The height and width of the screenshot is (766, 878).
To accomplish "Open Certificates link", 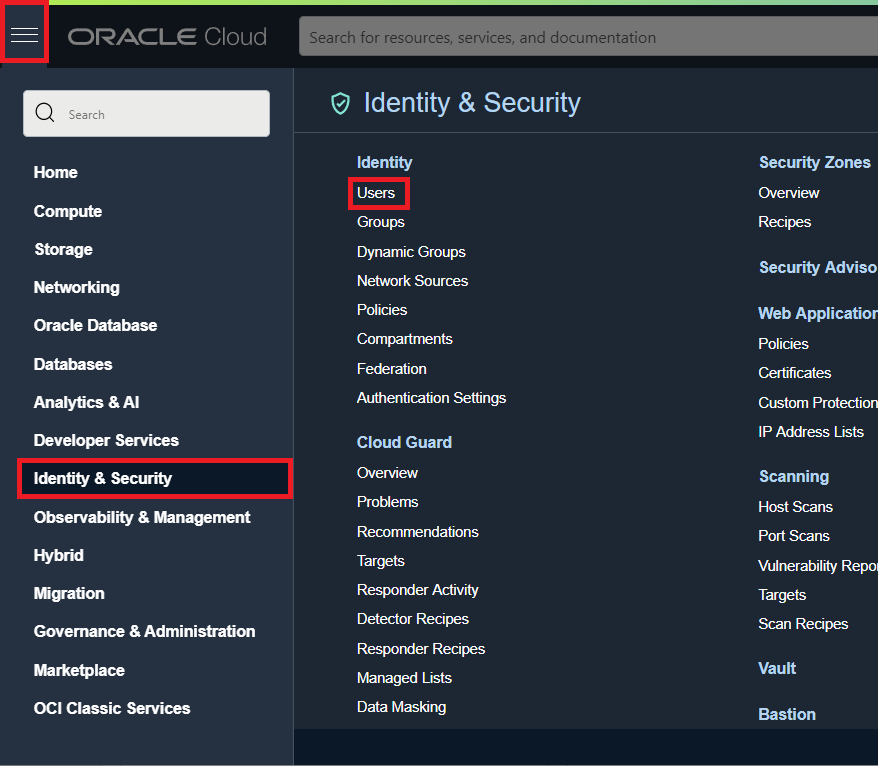I will tap(795, 373).
